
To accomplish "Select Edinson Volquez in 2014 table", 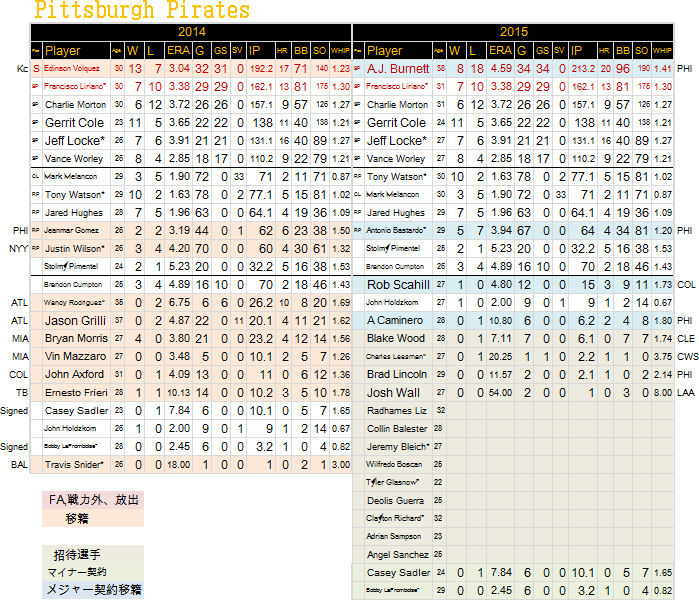I will [72, 69].
